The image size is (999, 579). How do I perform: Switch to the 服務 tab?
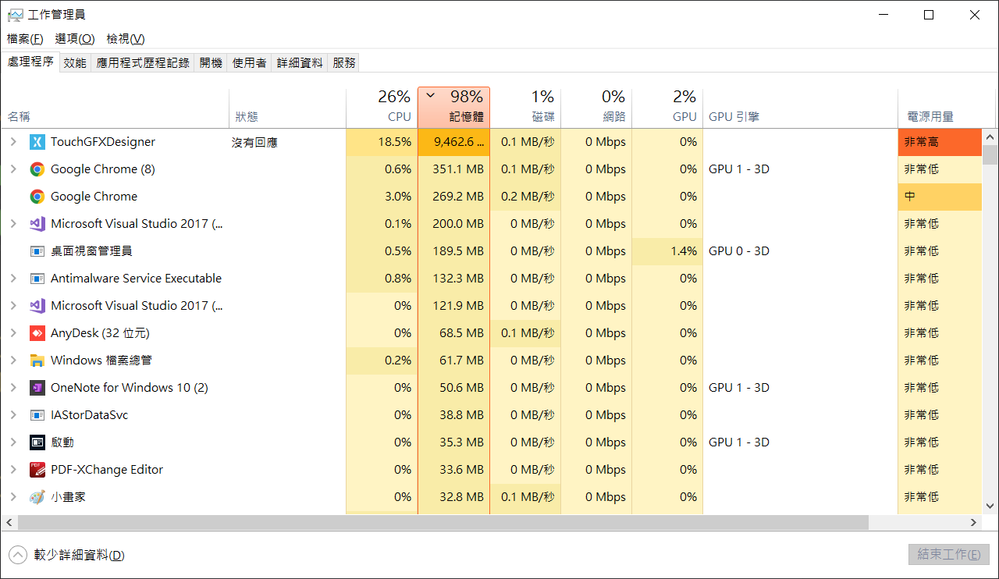coord(344,63)
